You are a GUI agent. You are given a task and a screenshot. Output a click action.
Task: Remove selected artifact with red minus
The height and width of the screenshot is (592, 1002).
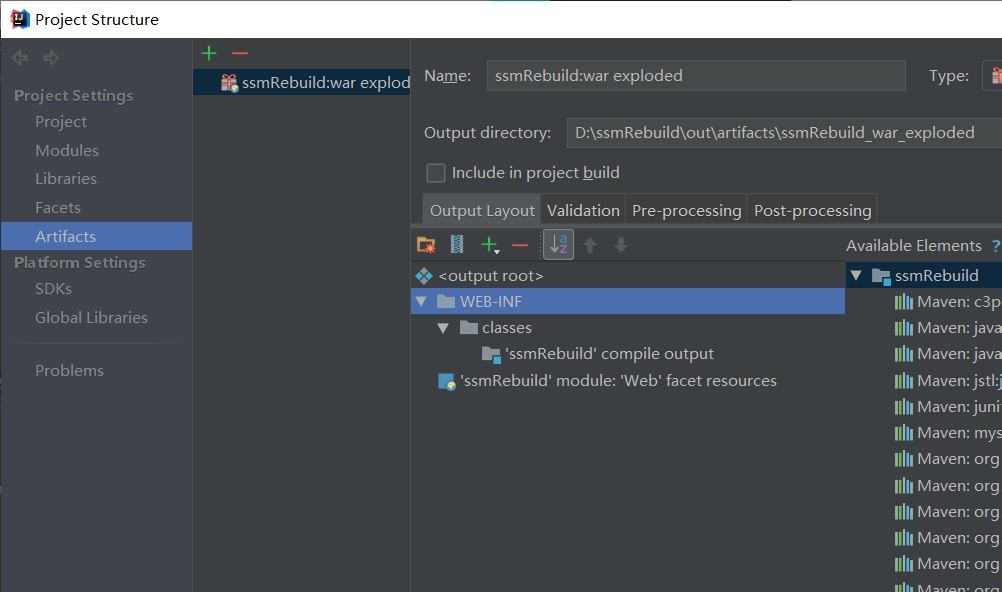(240, 53)
